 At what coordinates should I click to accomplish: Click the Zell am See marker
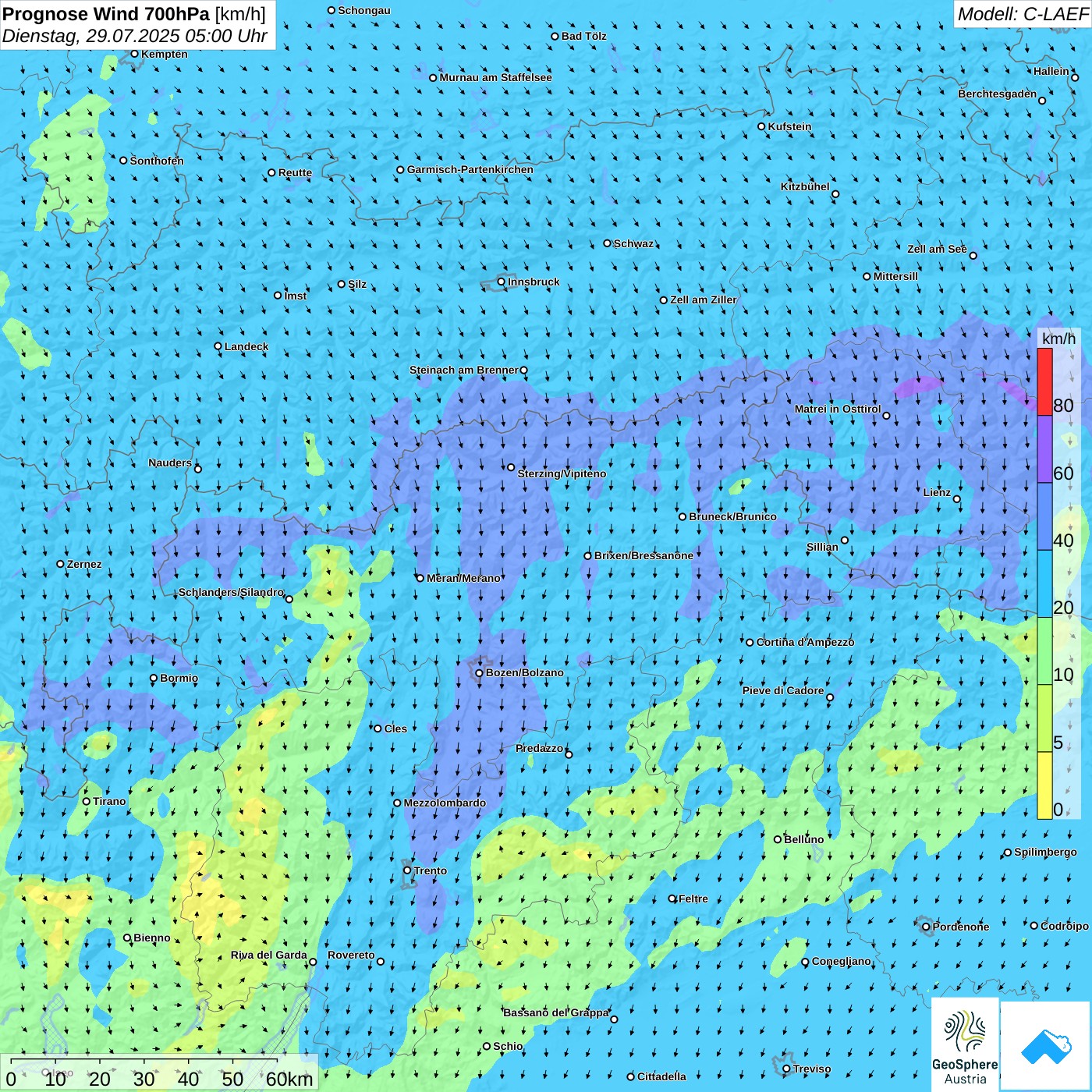973,255
